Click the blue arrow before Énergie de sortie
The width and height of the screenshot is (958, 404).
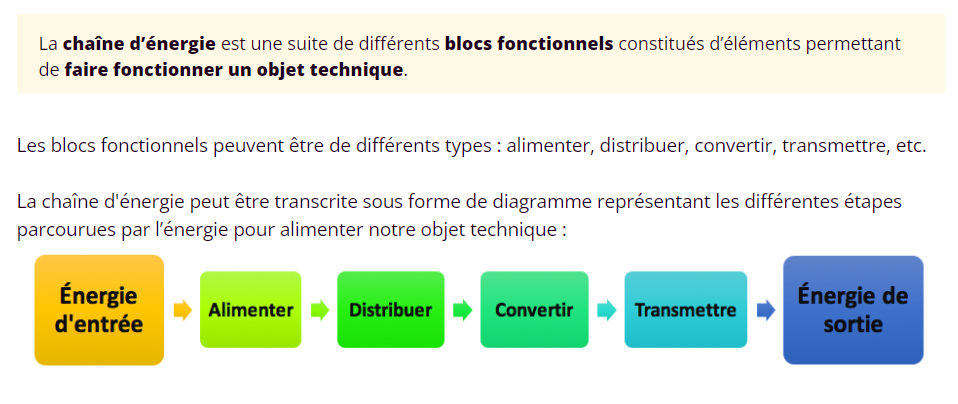765,310
